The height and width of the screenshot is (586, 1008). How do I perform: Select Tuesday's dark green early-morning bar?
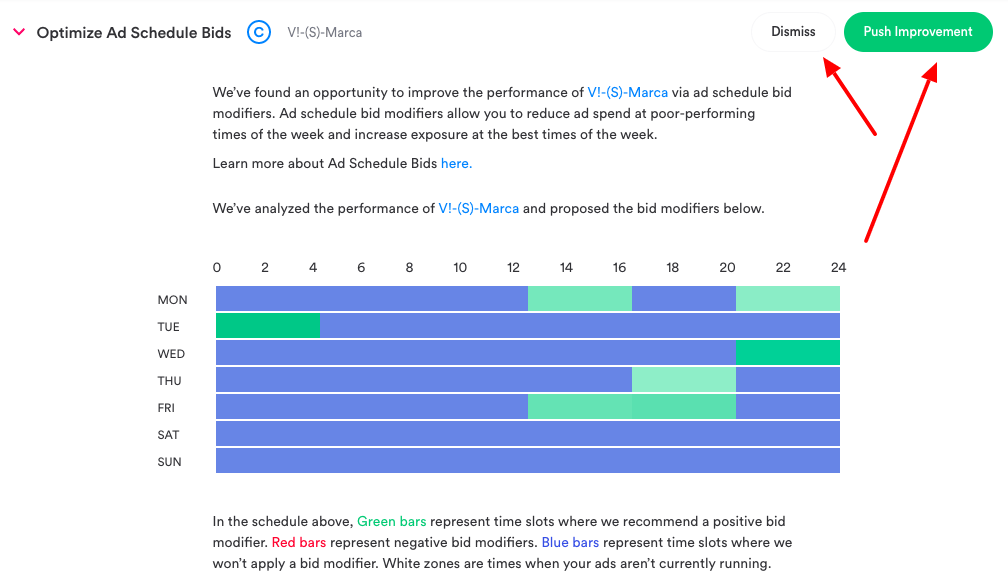[x=268, y=326]
